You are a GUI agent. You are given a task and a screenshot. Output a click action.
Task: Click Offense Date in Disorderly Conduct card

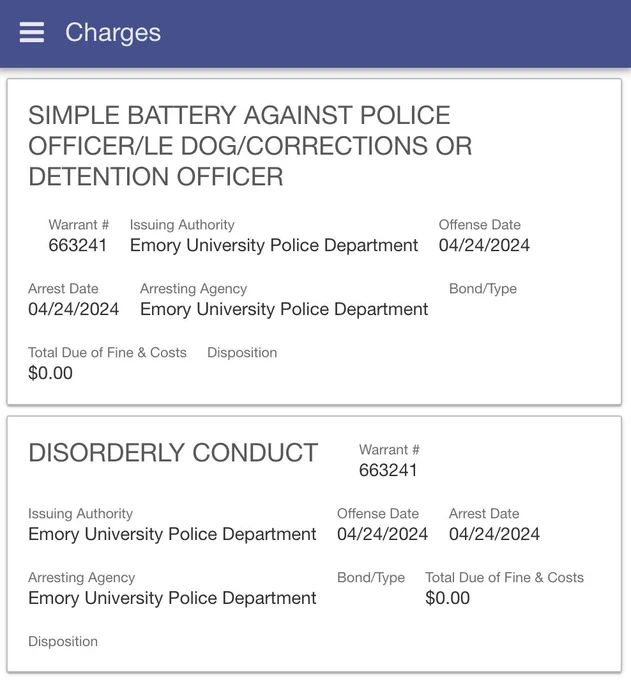point(383,534)
